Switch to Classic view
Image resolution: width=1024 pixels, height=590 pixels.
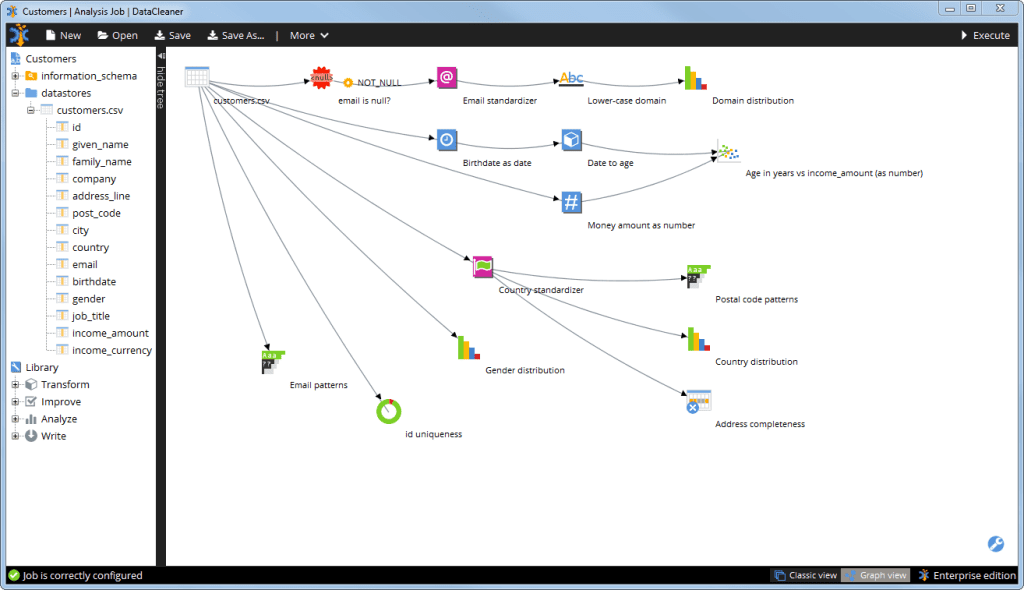(x=806, y=576)
